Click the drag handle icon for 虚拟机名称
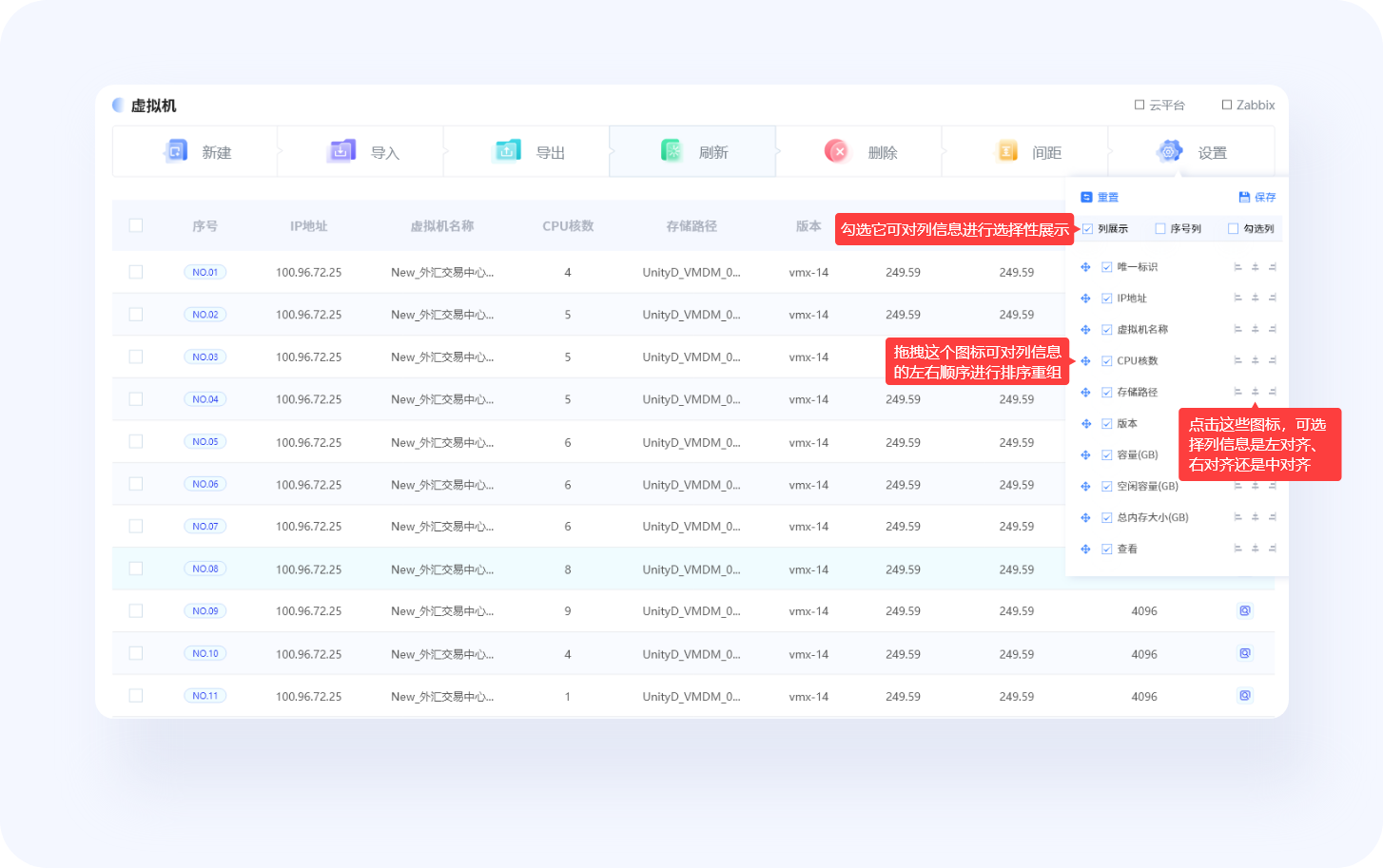The image size is (1383, 868). coord(1085,330)
